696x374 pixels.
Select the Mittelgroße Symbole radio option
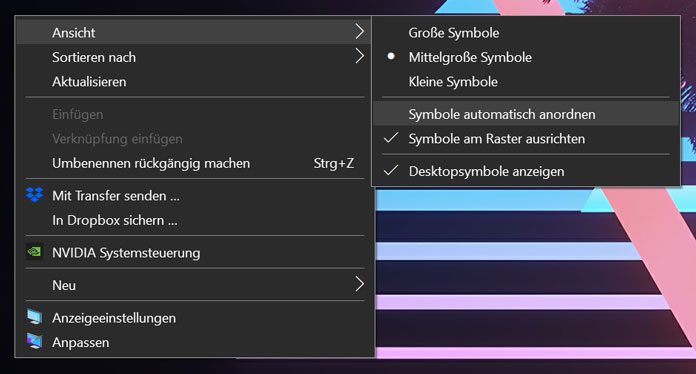tap(526, 57)
